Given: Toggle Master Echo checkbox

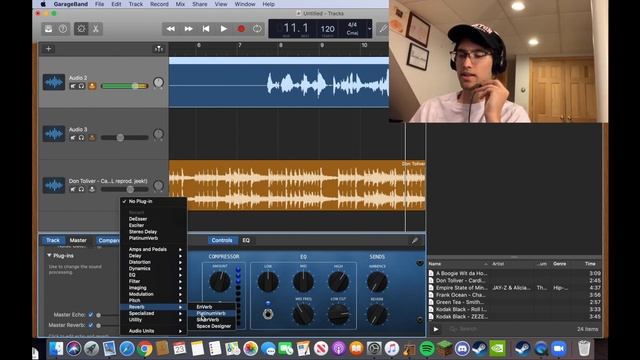Looking at the screenshot, I should (x=91, y=315).
